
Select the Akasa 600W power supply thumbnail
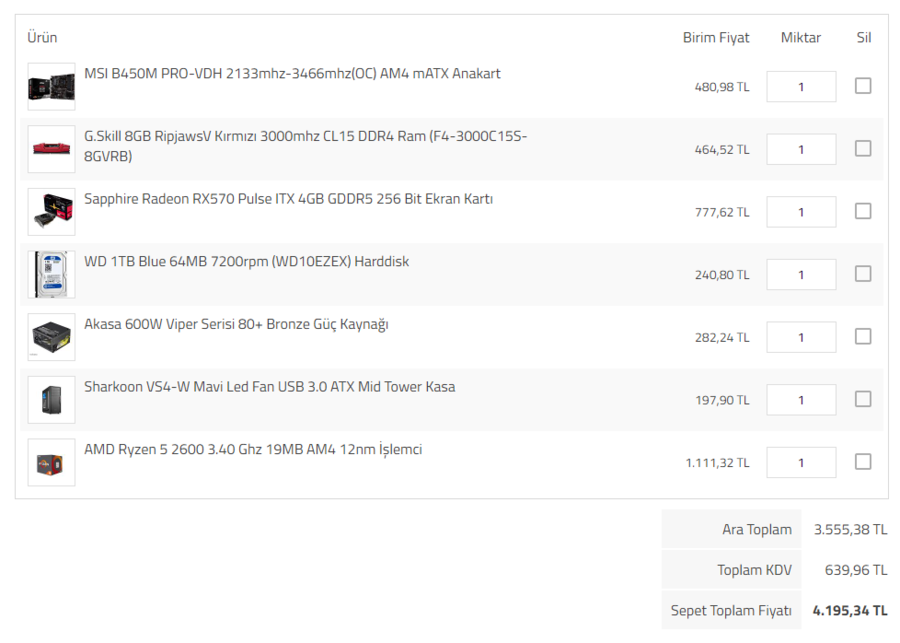pos(51,337)
